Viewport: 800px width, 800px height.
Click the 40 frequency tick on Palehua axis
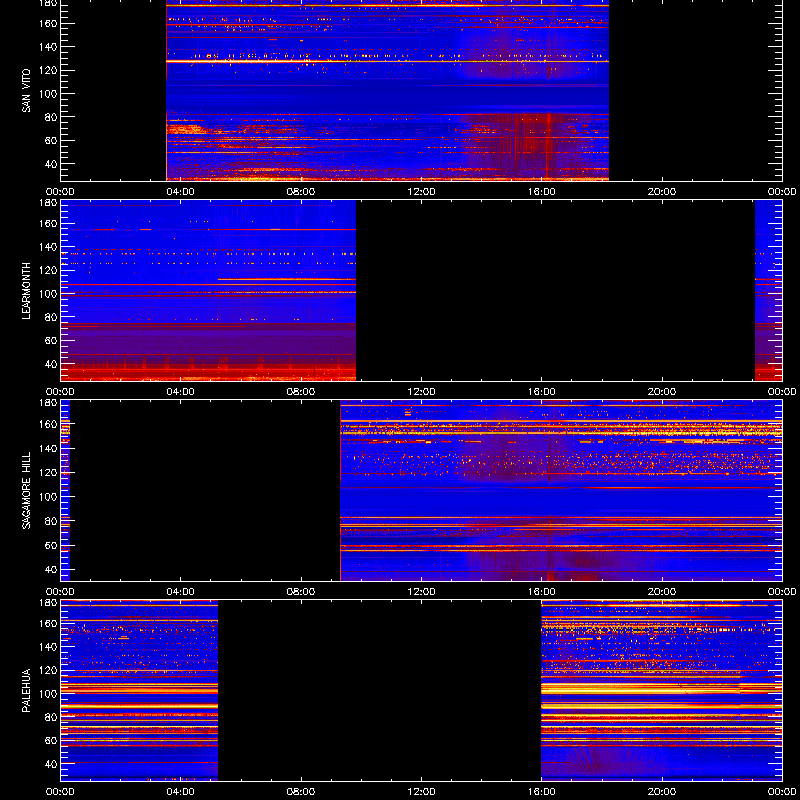[52, 764]
